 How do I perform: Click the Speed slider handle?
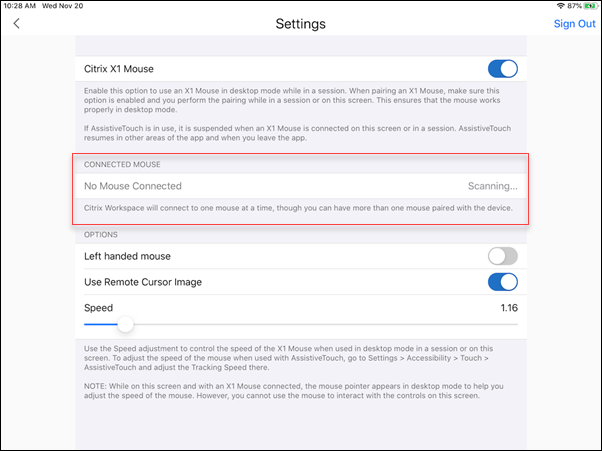click(125, 324)
